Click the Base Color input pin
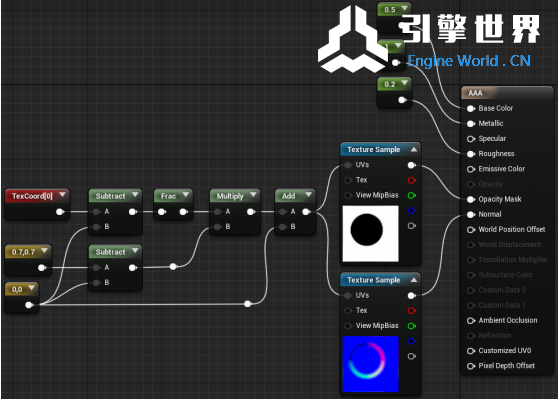This screenshot has height=399, width=558. [x=471, y=109]
